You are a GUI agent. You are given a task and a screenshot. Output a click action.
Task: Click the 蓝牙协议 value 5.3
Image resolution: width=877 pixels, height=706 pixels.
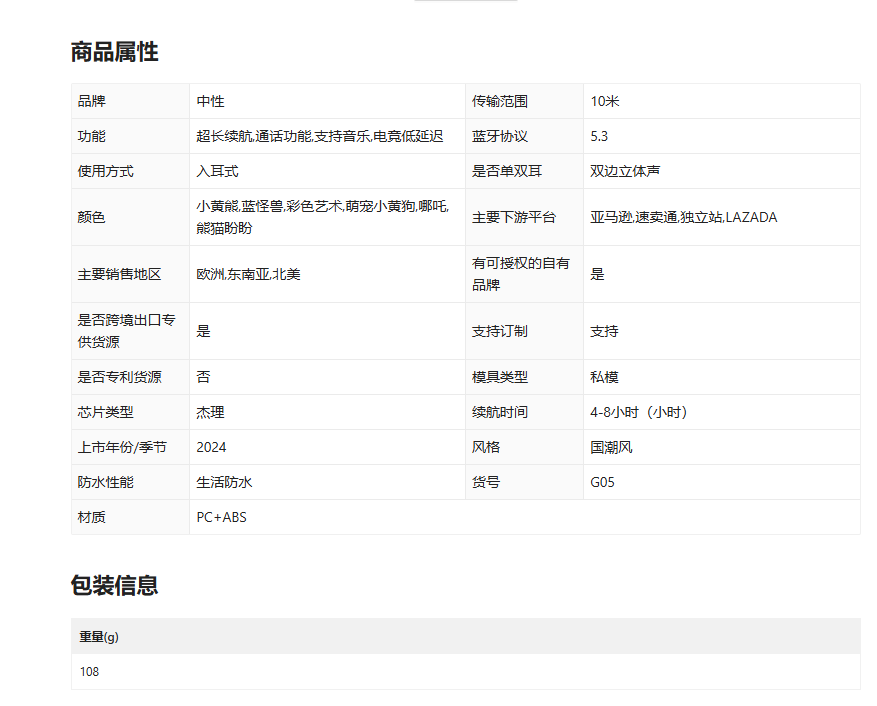click(x=599, y=136)
